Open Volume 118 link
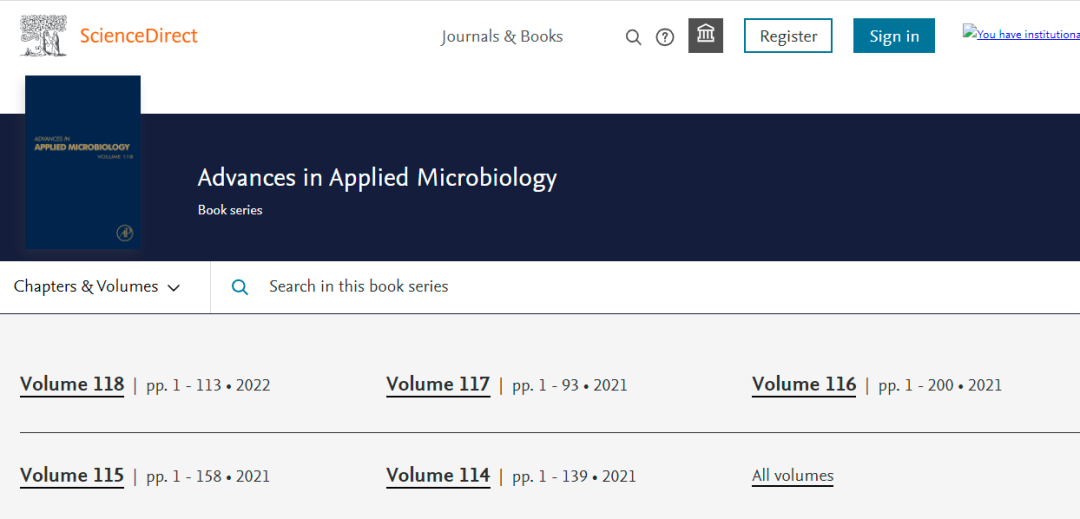Screen dimensions: 1080x519 point(72,384)
